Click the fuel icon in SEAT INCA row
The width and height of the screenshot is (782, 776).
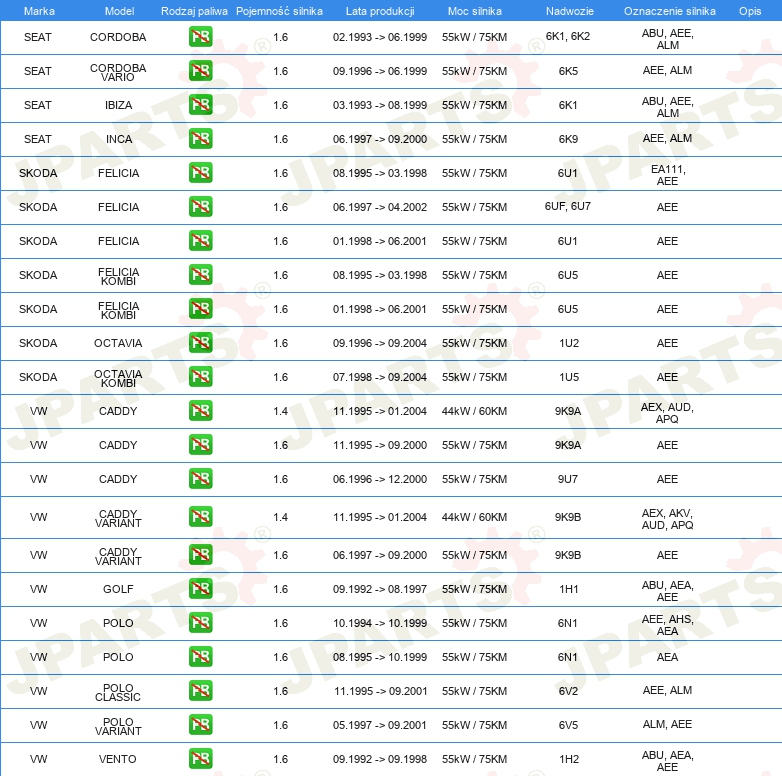click(x=200, y=139)
